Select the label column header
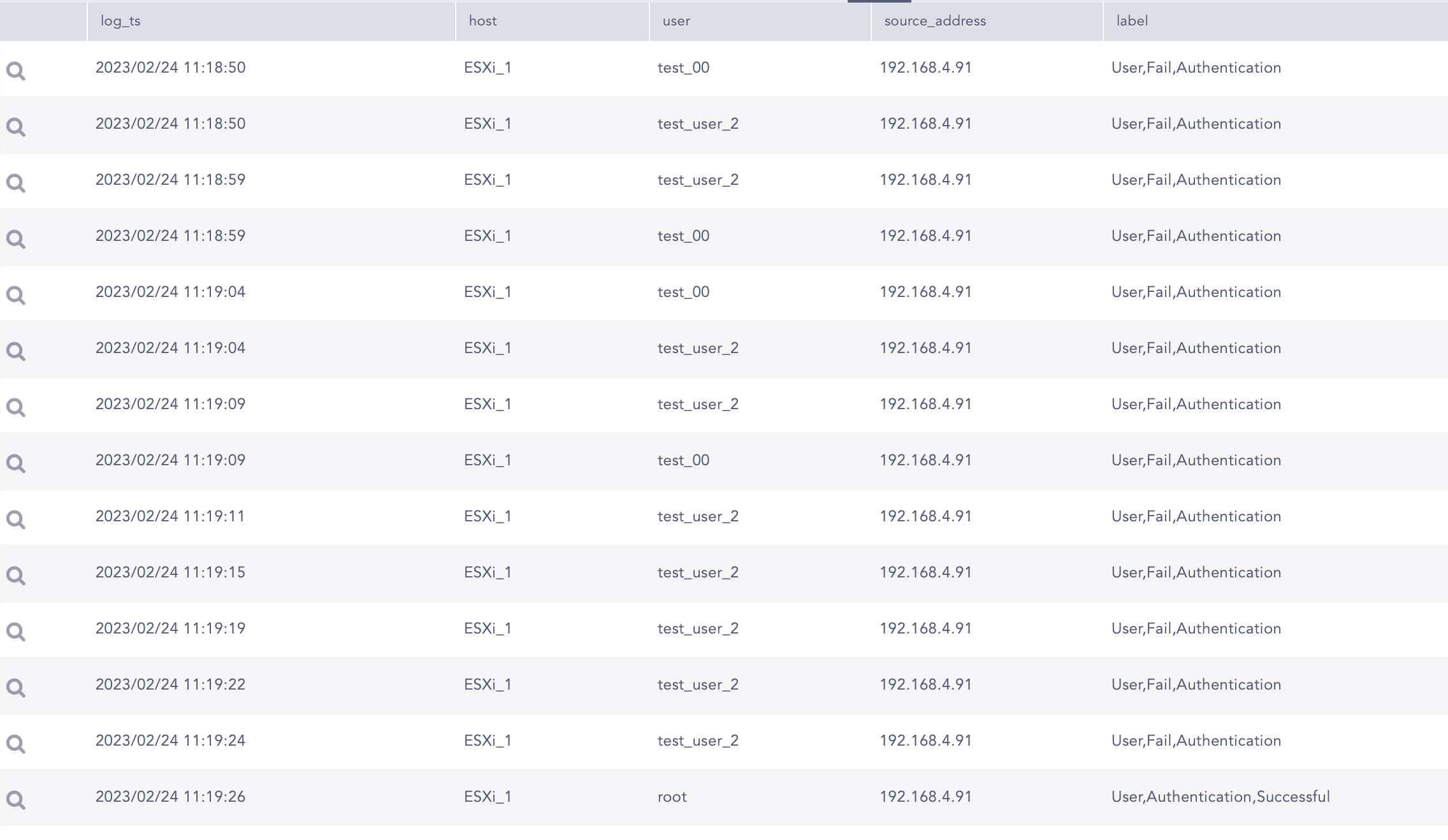The image size is (1448, 840). [x=1132, y=21]
